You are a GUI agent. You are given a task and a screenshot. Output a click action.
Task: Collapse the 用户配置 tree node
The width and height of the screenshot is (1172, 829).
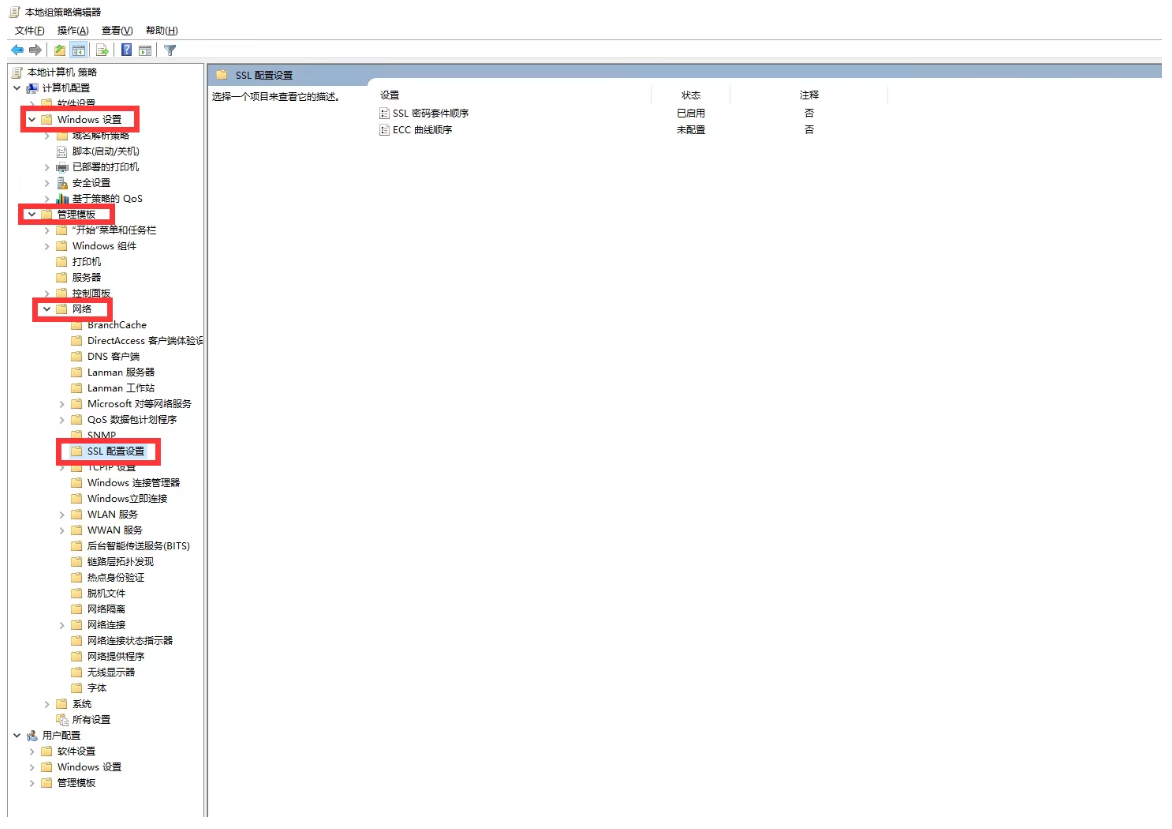pyautogui.click(x=17, y=736)
